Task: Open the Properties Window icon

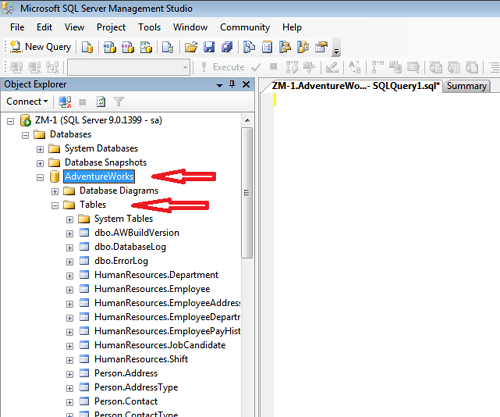Action: pyautogui.click(x=321, y=47)
